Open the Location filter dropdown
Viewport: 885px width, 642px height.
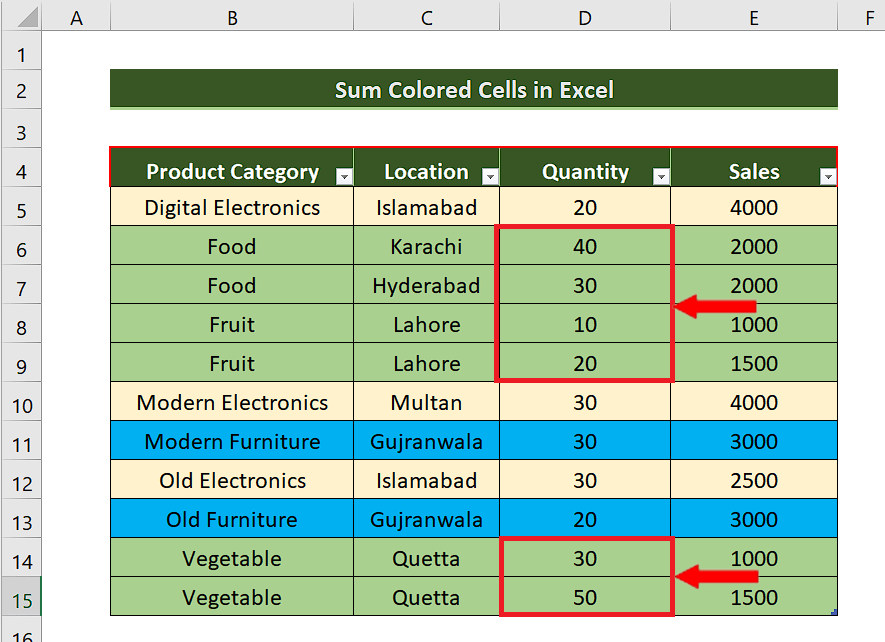[490, 175]
